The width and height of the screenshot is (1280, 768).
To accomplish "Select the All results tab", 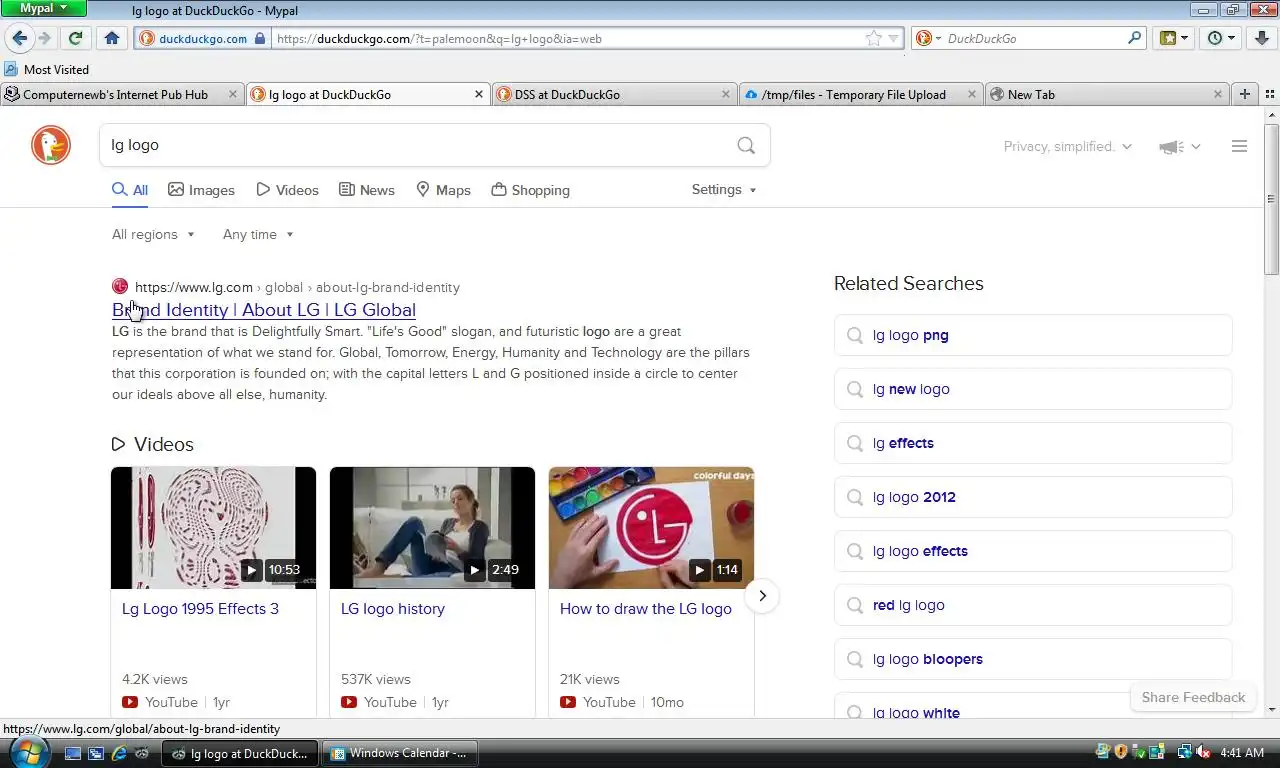I will pyautogui.click(x=130, y=190).
